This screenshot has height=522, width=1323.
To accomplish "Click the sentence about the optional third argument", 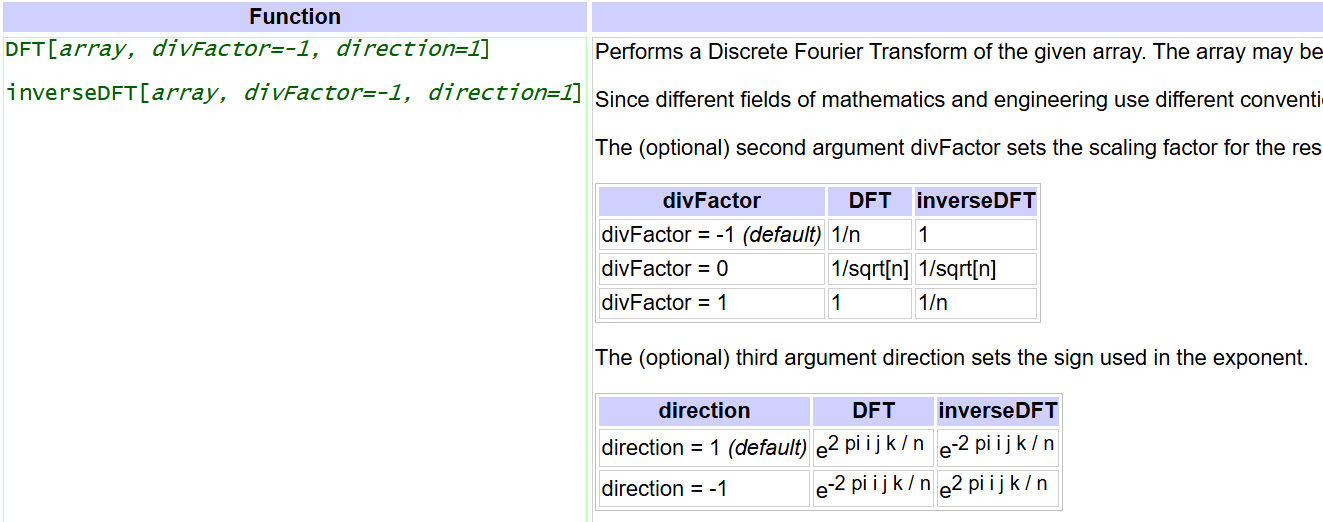I will click(951, 358).
